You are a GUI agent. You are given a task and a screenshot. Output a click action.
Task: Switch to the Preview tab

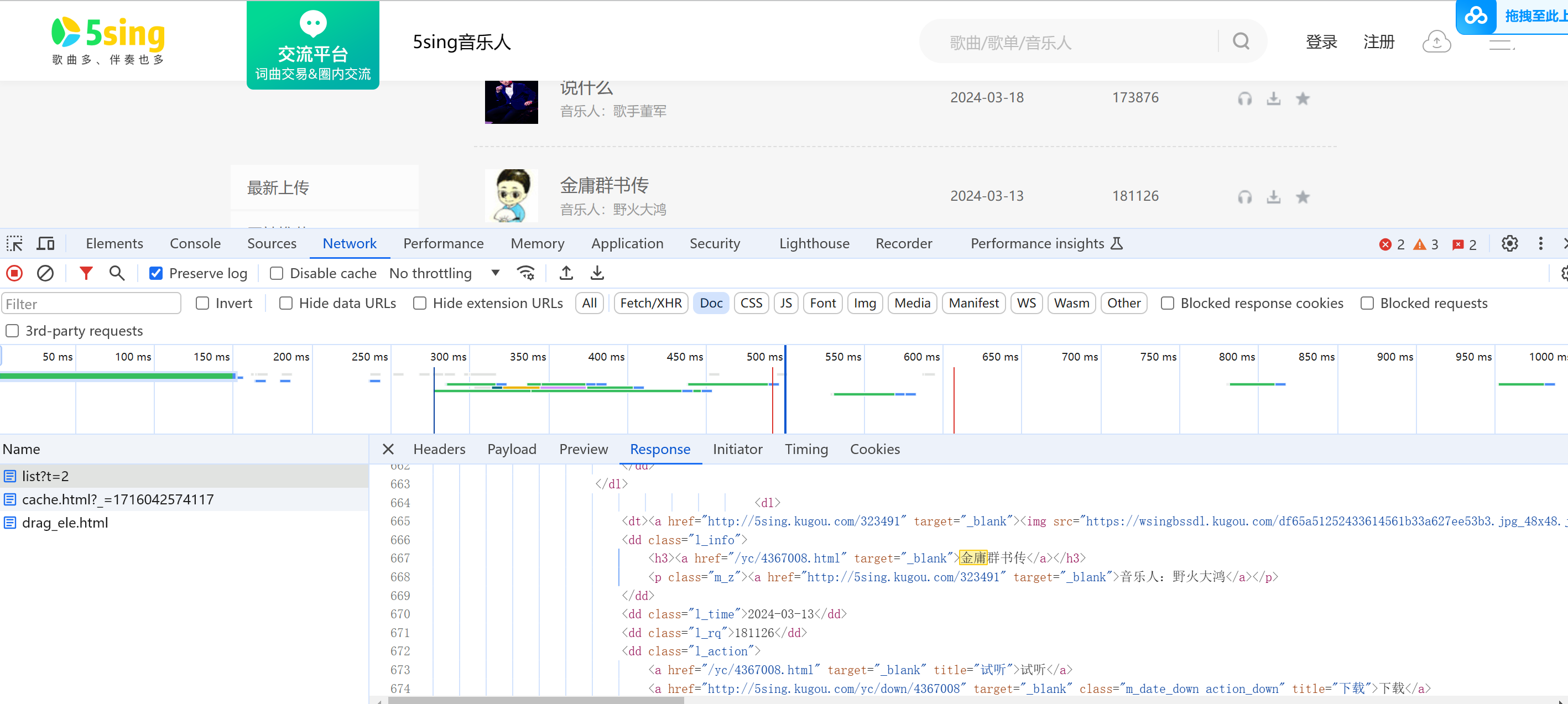click(x=583, y=449)
